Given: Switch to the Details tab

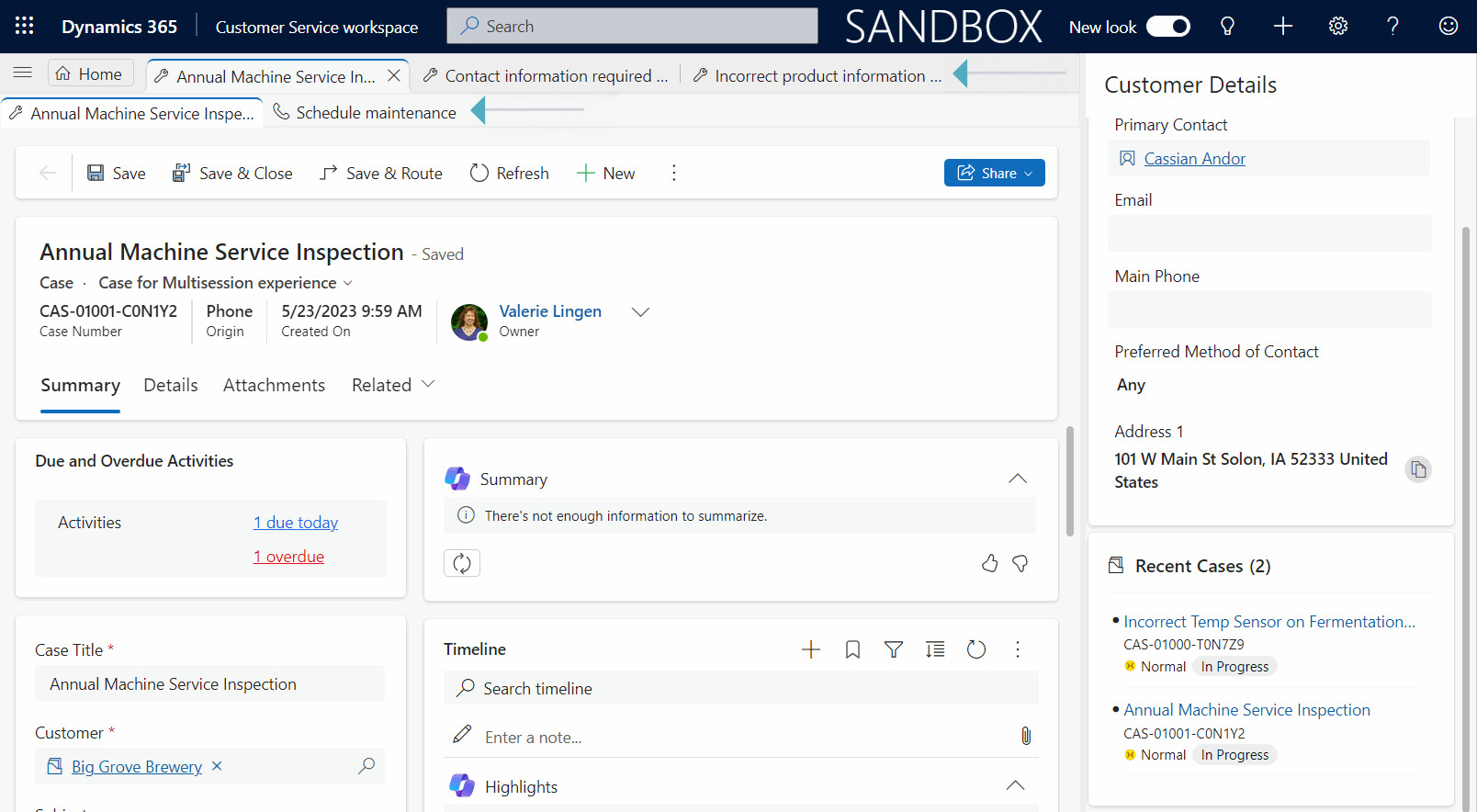Looking at the screenshot, I should coord(171,385).
